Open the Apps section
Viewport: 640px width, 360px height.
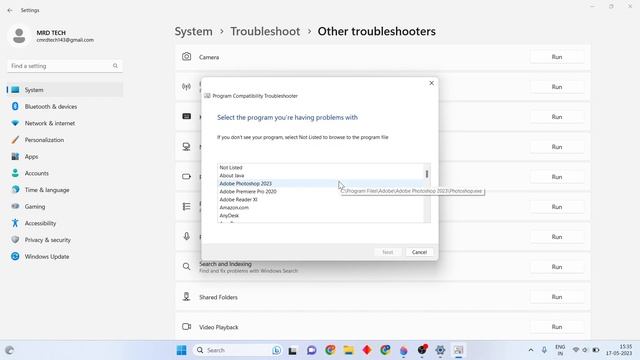[65, 157]
